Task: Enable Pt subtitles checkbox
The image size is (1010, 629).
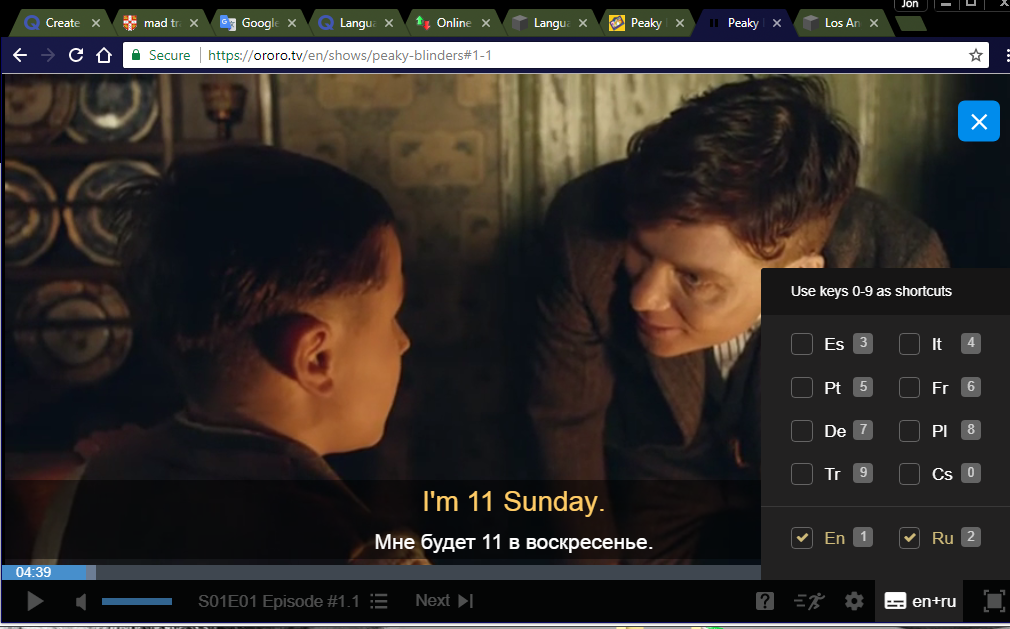Action: tap(802, 388)
